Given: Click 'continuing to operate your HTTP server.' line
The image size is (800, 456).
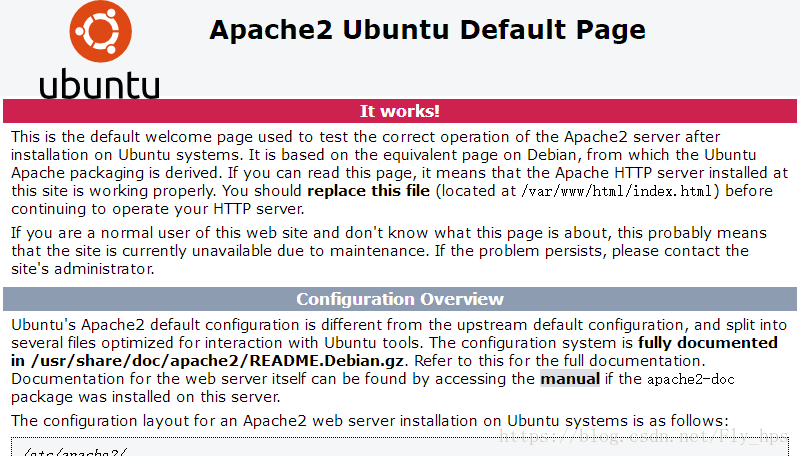Looking at the screenshot, I should pyautogui.click(x=158, y=209).
